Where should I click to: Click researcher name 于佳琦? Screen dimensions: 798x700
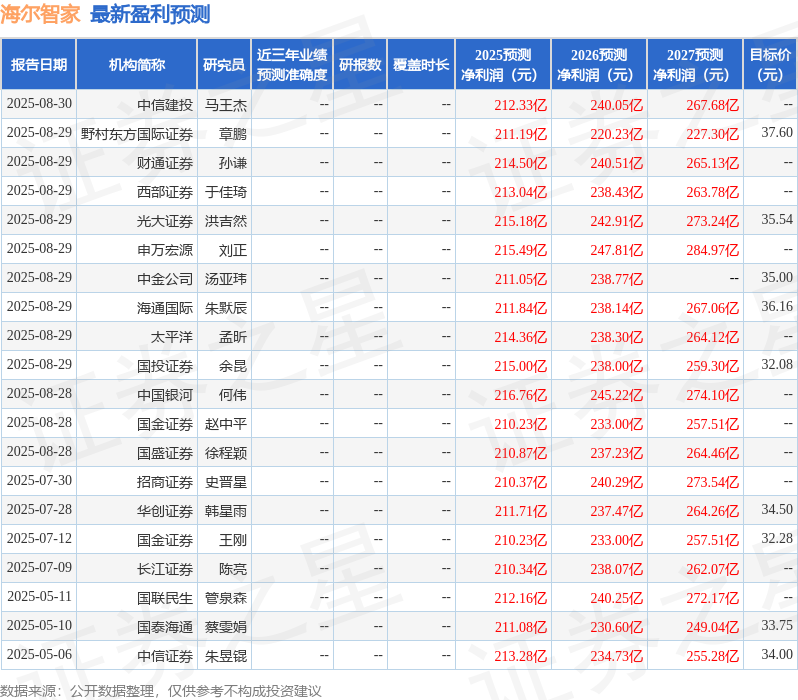[226, 192]
